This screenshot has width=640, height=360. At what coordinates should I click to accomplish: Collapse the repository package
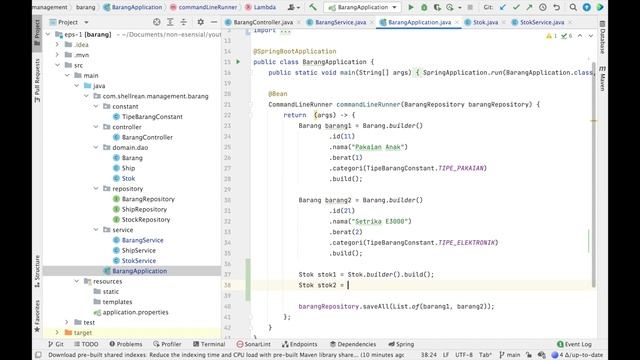pos(96,189)
